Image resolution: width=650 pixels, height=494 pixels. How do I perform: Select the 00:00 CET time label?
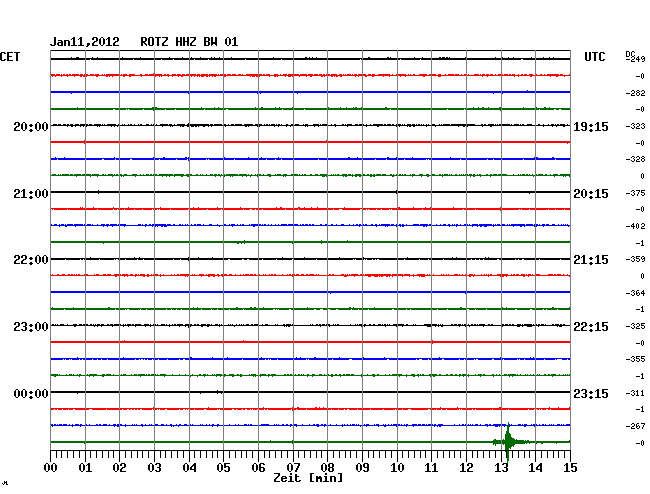coord(31,394)
